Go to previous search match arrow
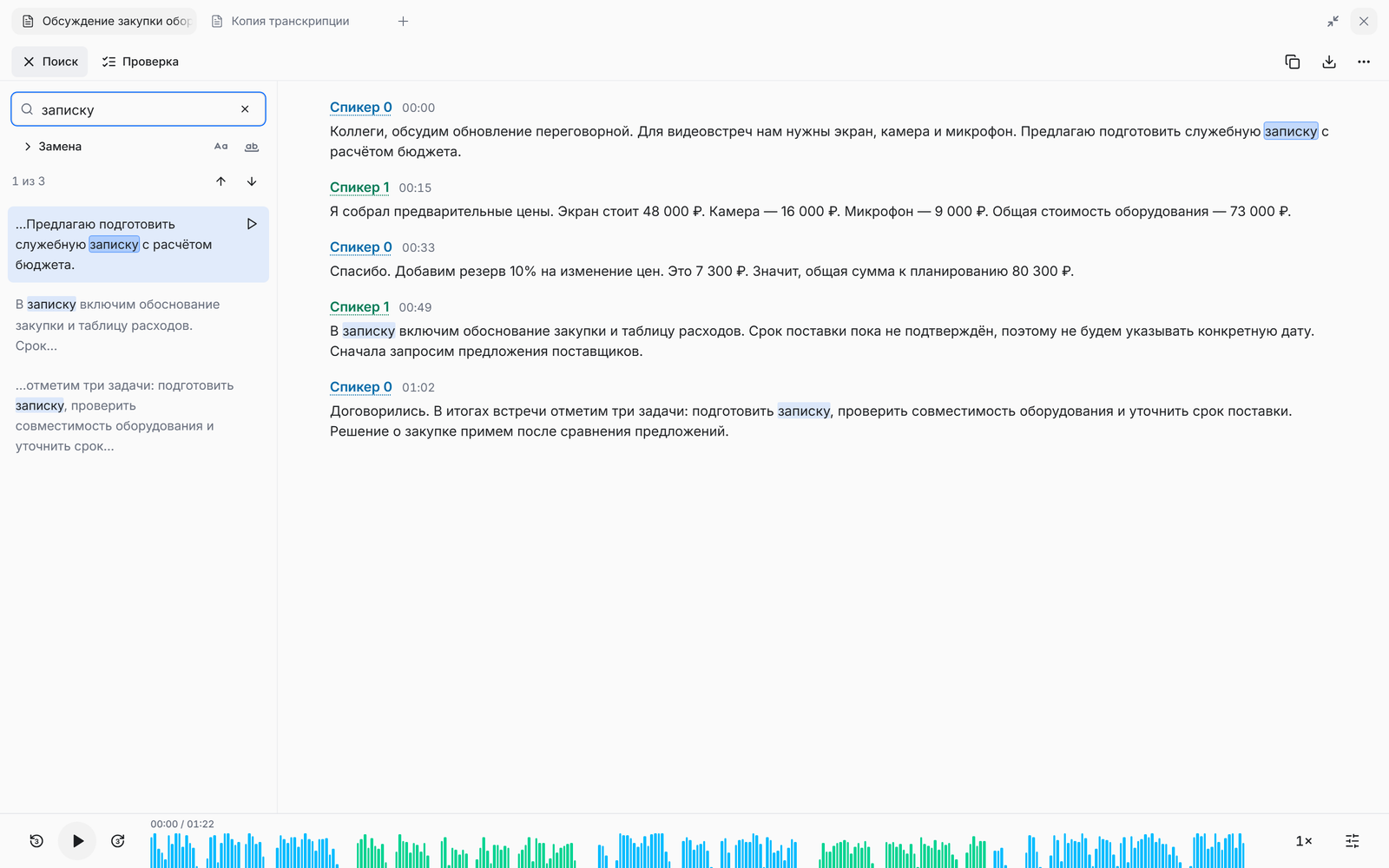The height and width of the screenshot is (868, 1389). click(221, 181)
